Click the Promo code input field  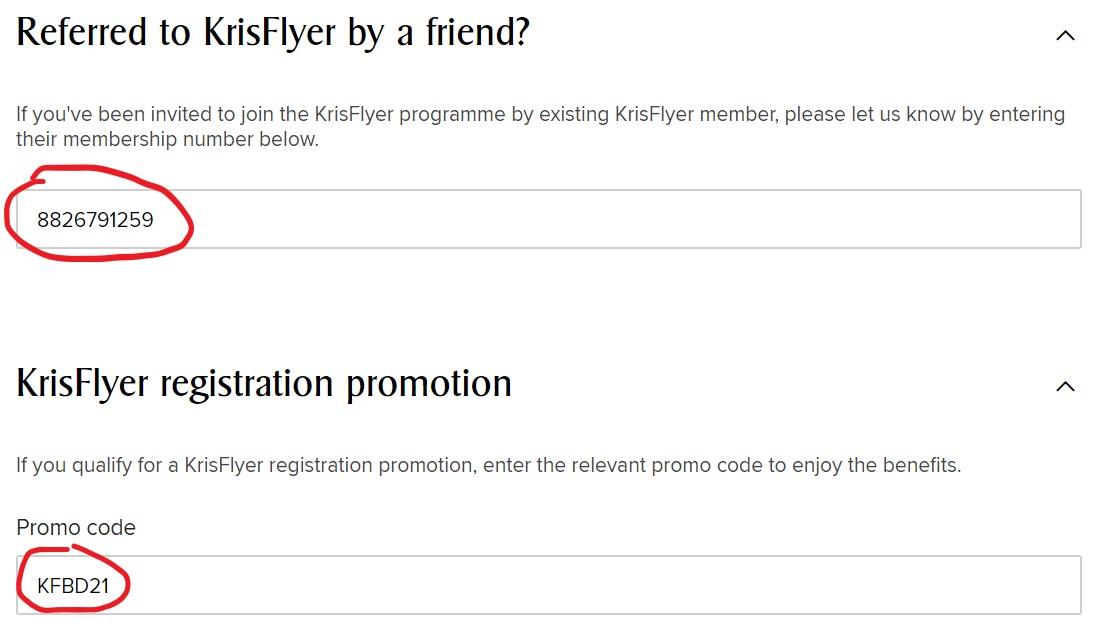pyautogui.click(x=548, y=585)
